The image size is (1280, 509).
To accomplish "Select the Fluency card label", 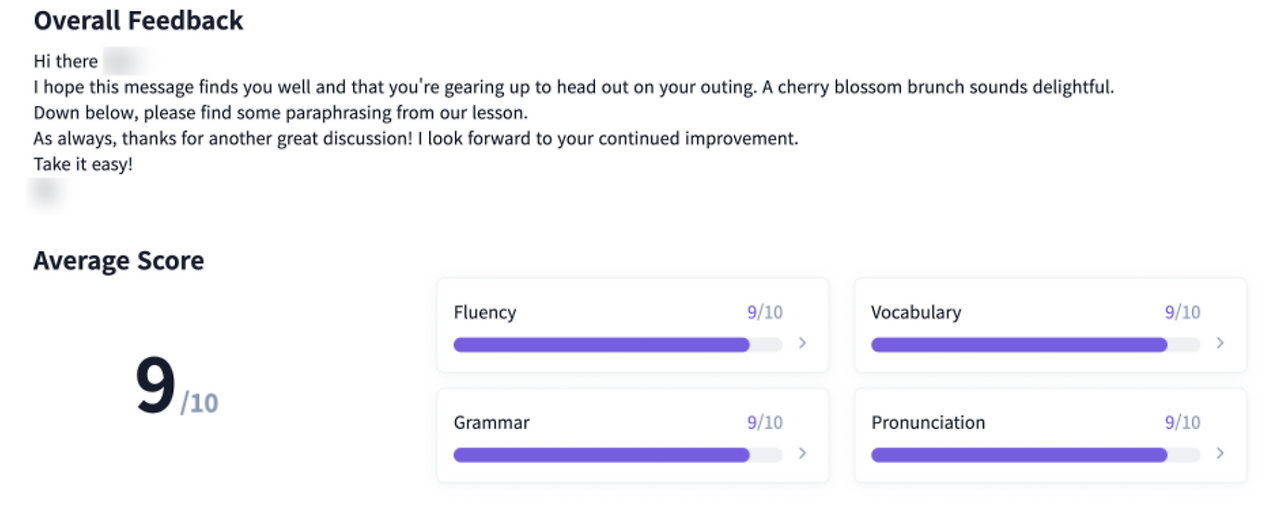I will 485,312.
